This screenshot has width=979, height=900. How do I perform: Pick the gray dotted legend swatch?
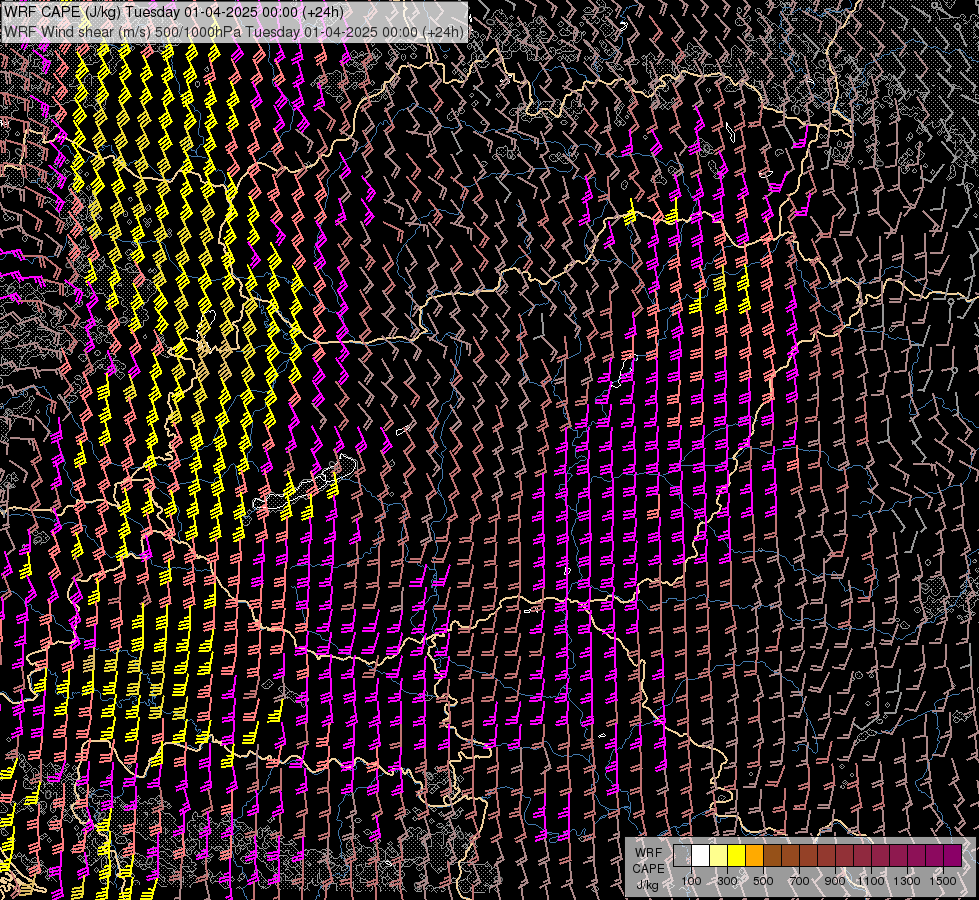tap(682, 856)
